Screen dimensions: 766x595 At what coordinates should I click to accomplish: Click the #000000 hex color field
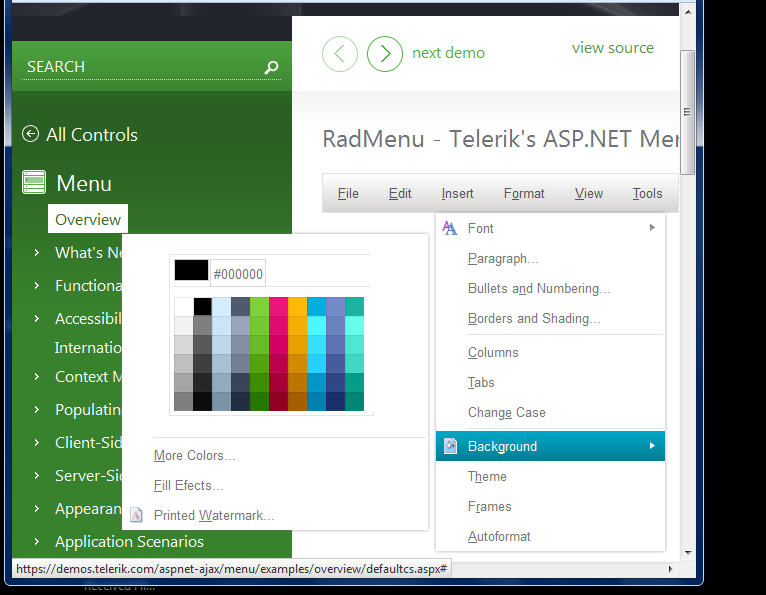coord(238,274)
